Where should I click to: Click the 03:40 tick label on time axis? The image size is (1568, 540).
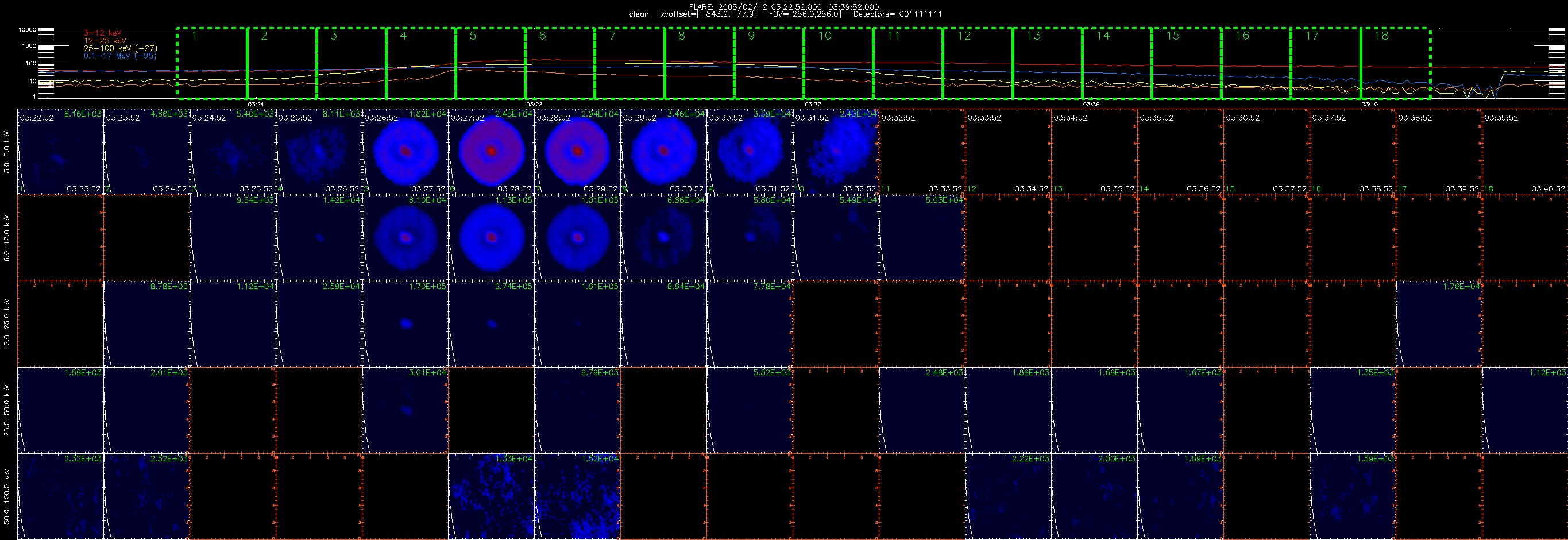tap(1370, 104)
